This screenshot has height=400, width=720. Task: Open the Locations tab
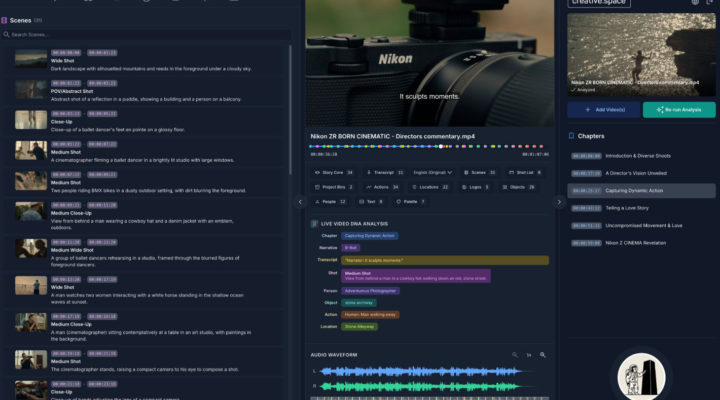(x=430, y=187)
